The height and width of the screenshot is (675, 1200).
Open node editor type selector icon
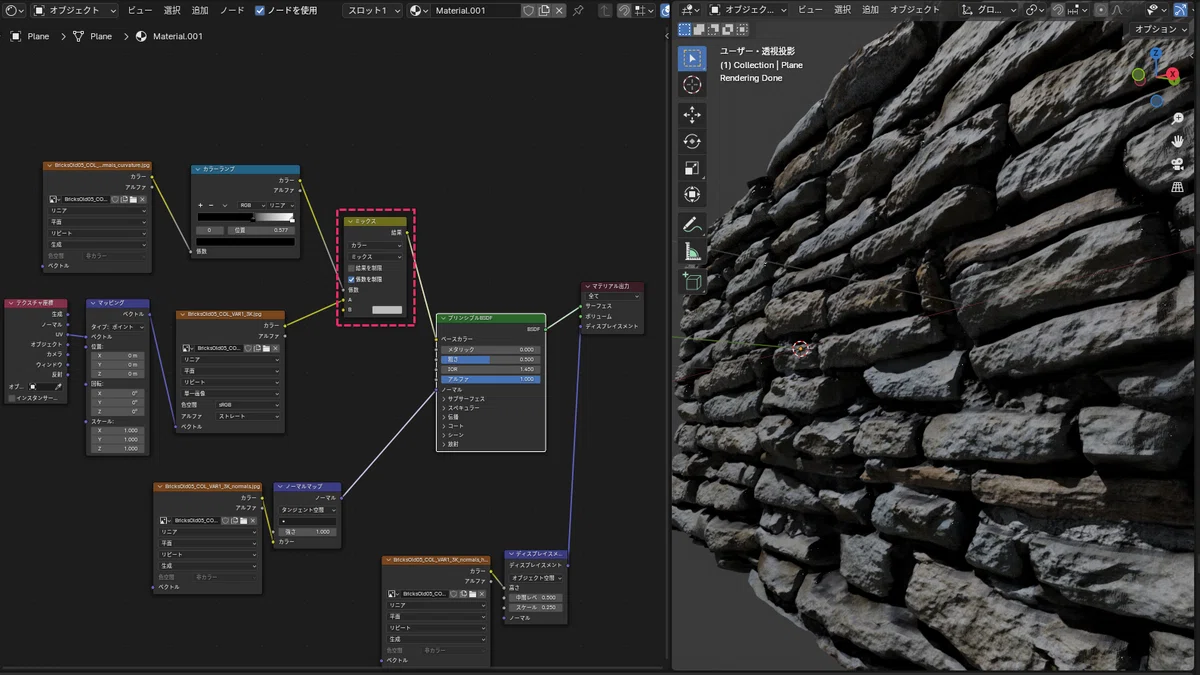13,10
